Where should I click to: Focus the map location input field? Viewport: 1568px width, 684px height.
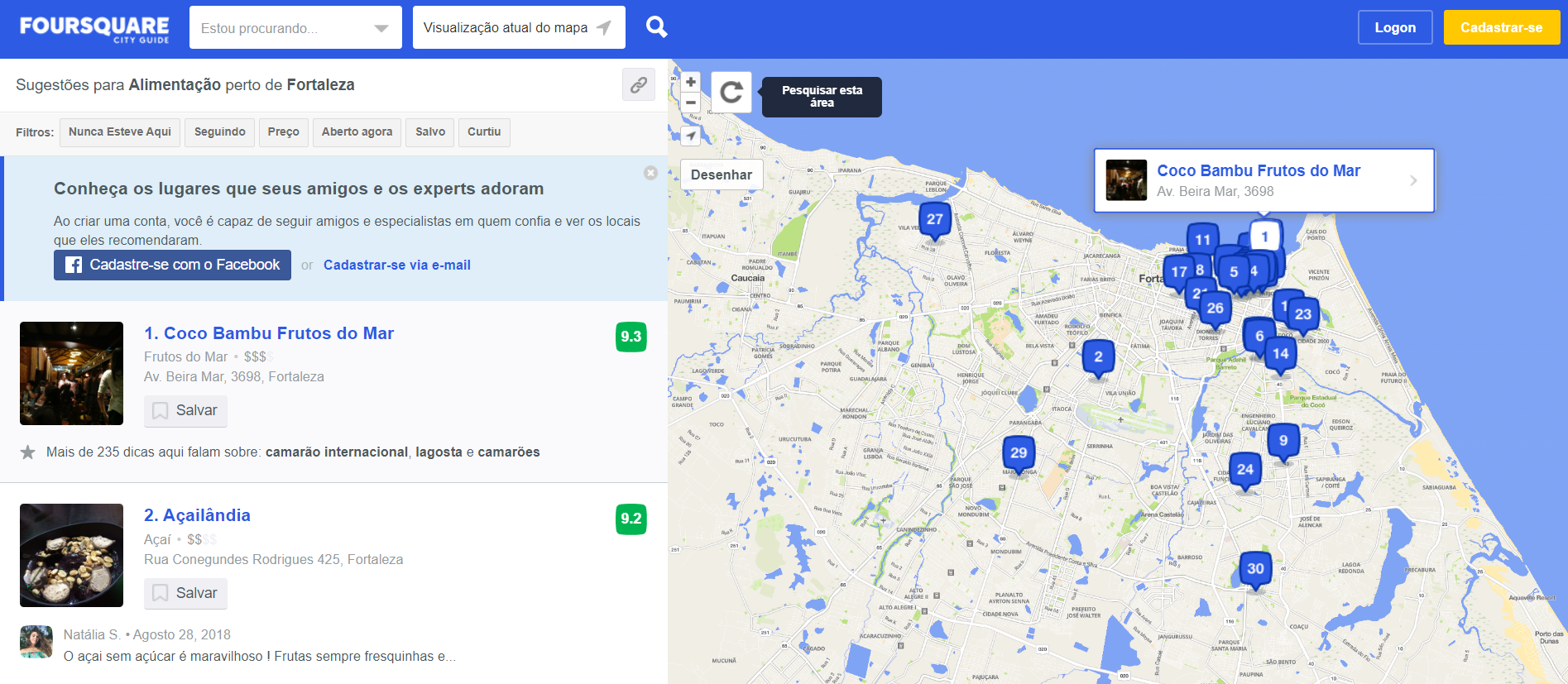pyautogui.click(x=519, y=27)
